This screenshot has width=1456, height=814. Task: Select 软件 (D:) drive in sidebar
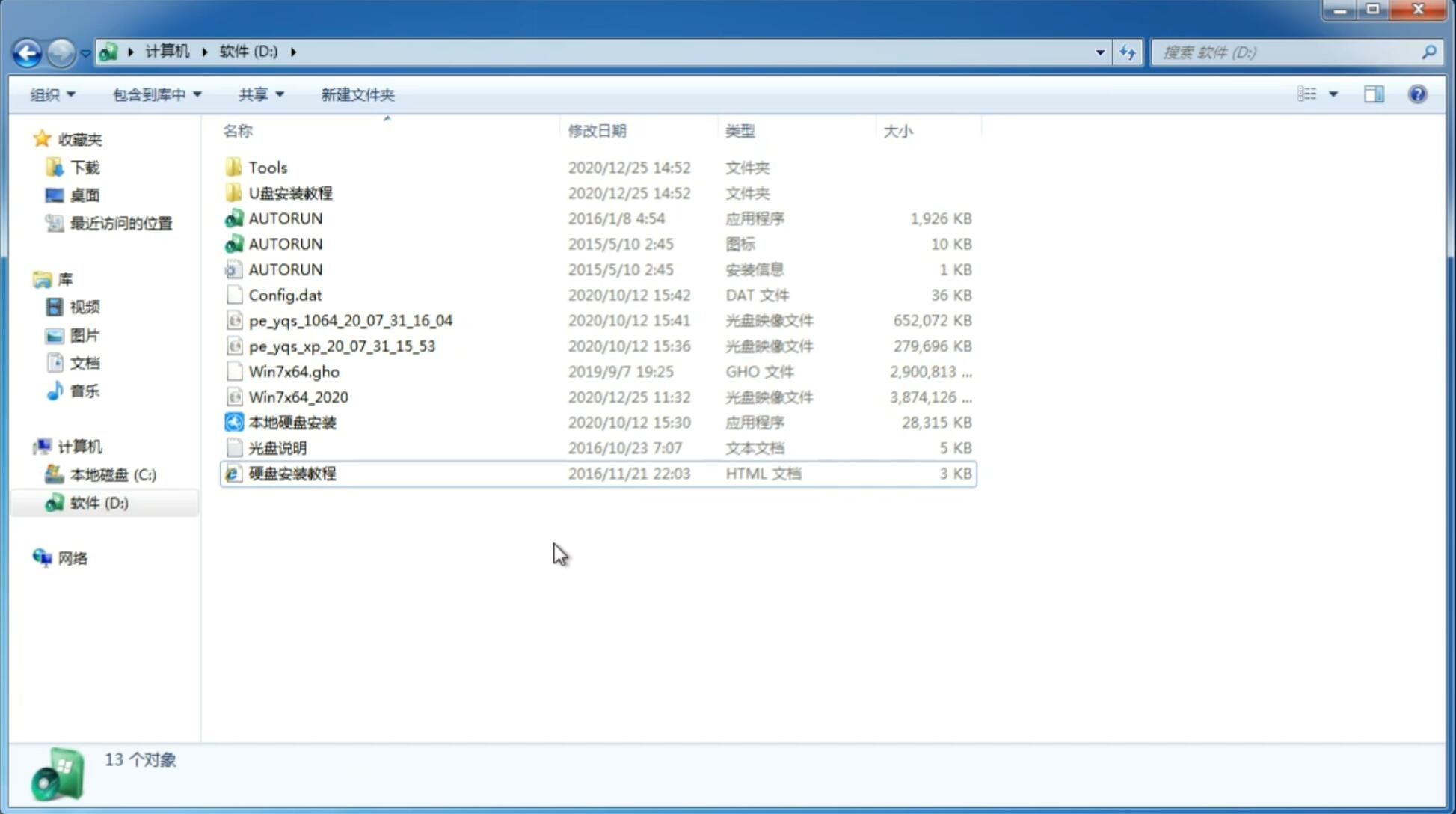pyautogui.click(x=98, y=502)
